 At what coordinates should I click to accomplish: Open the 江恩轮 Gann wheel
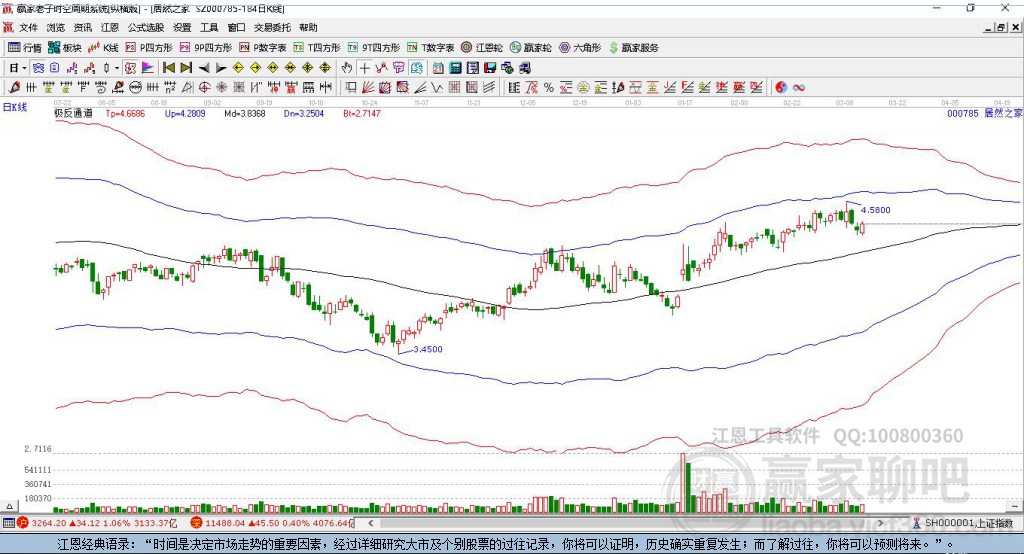[x=482, y=48]
